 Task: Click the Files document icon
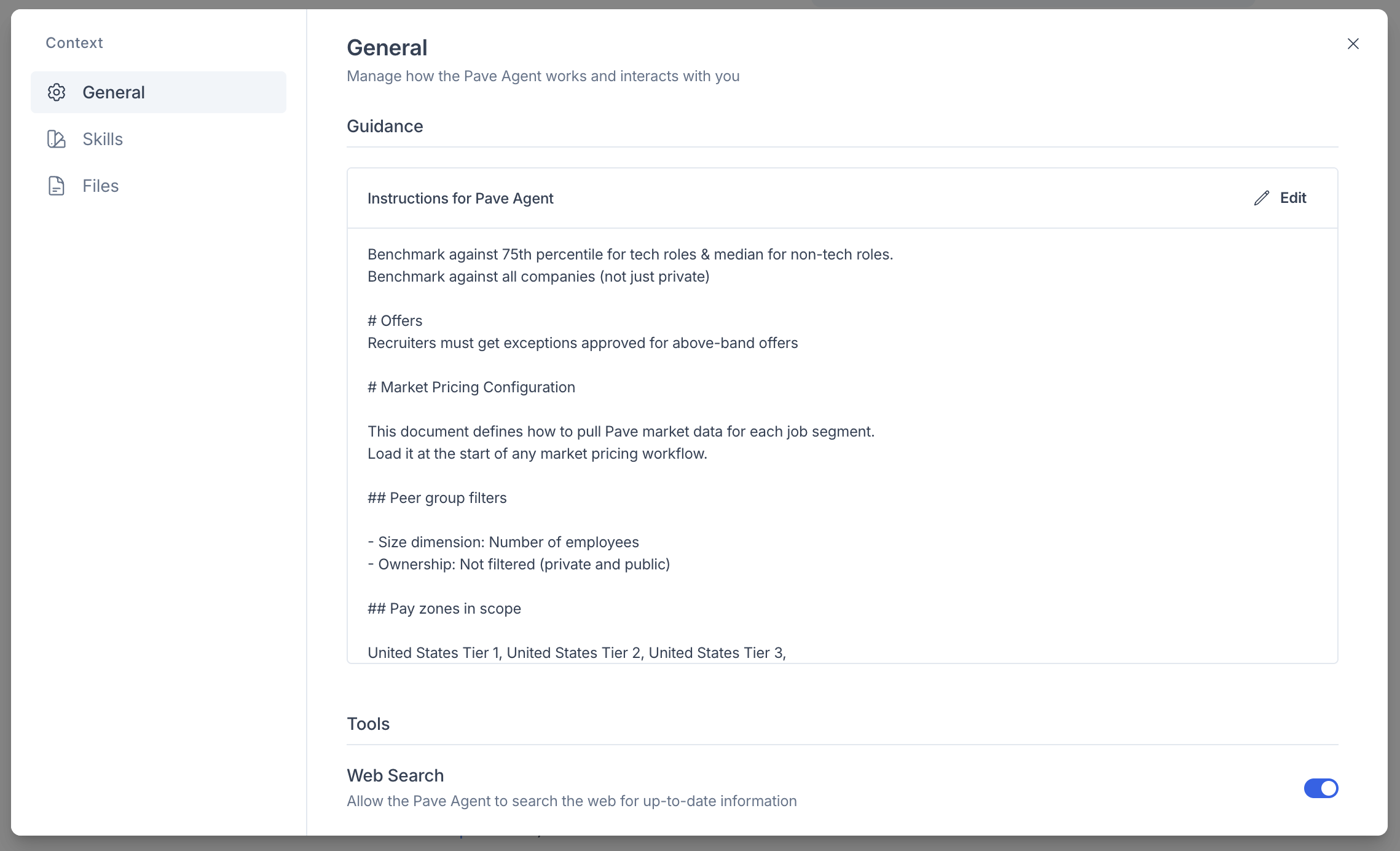pyautogui.click(x=57, y=186)
